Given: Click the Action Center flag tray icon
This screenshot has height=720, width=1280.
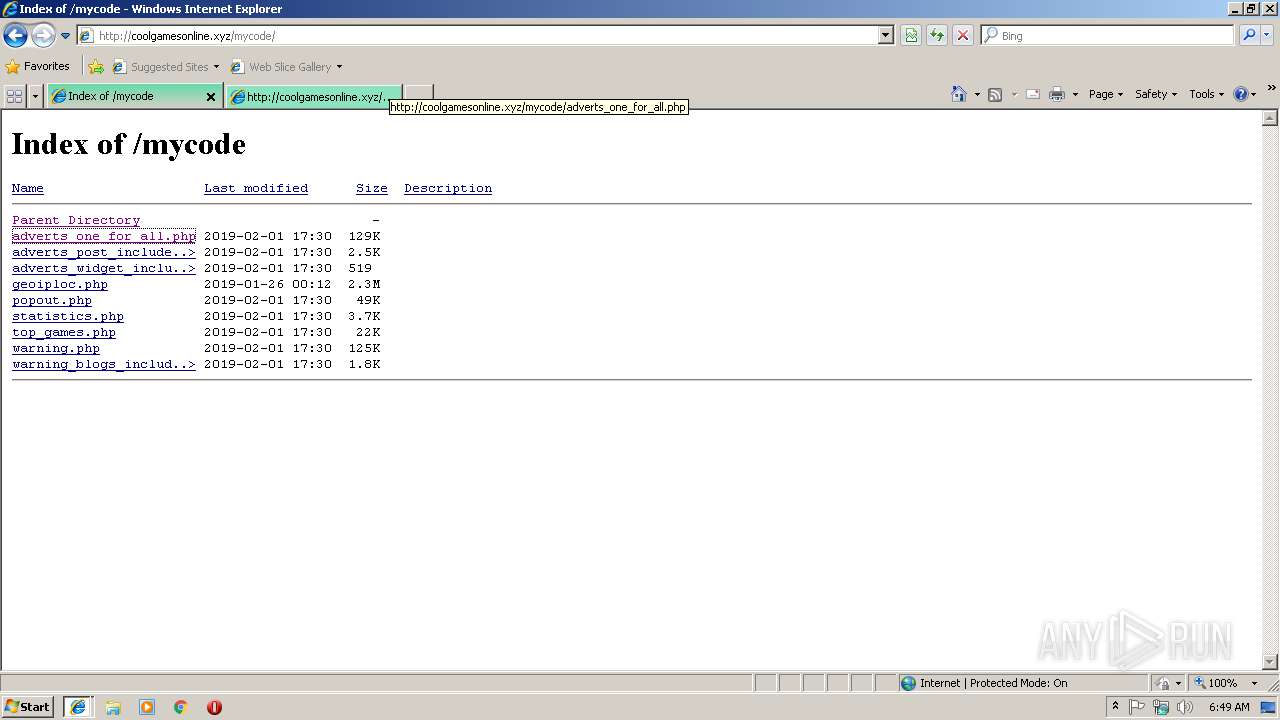Looking at the screenshot, I should pos(1137,707).
